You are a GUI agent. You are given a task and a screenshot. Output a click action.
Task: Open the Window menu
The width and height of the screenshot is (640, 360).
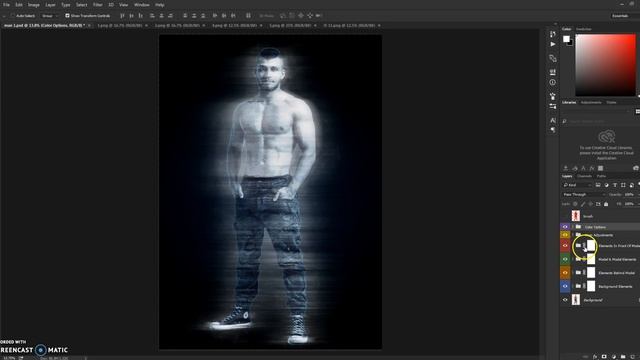click(x=142, y=5)
